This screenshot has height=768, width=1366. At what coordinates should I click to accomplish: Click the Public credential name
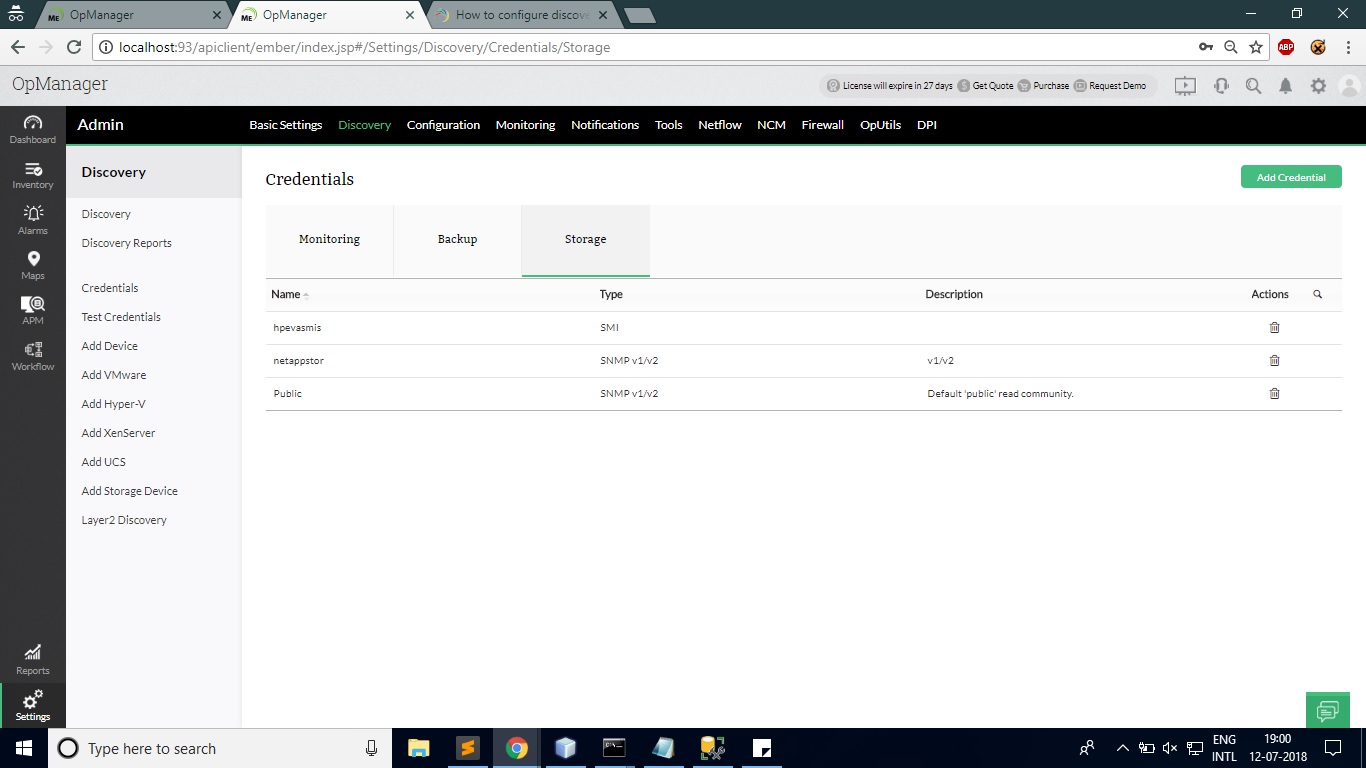288,393
